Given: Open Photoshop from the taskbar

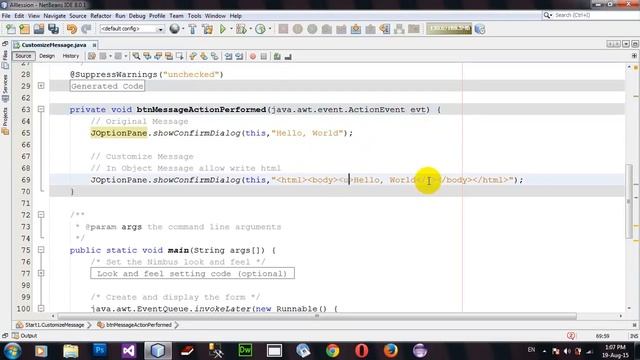Looking at the screenshot, I should point(99,351).
